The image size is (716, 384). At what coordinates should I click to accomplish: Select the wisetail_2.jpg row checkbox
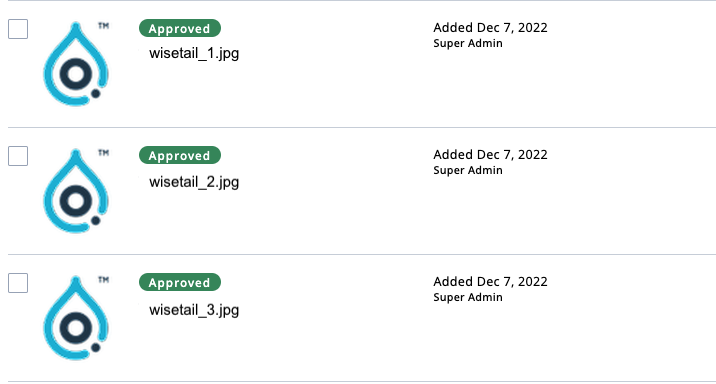[18, 156]
